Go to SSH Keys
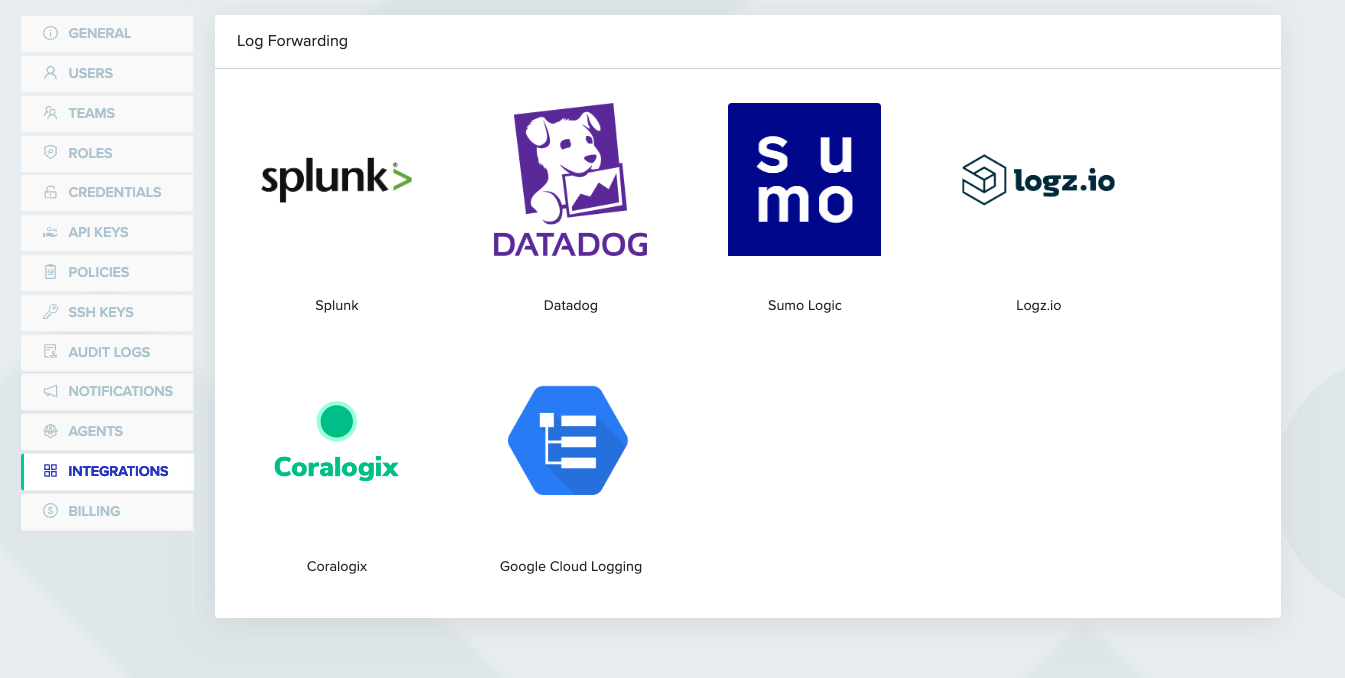Viewport: 1345px width, 678px height. [x=107, y=312]
